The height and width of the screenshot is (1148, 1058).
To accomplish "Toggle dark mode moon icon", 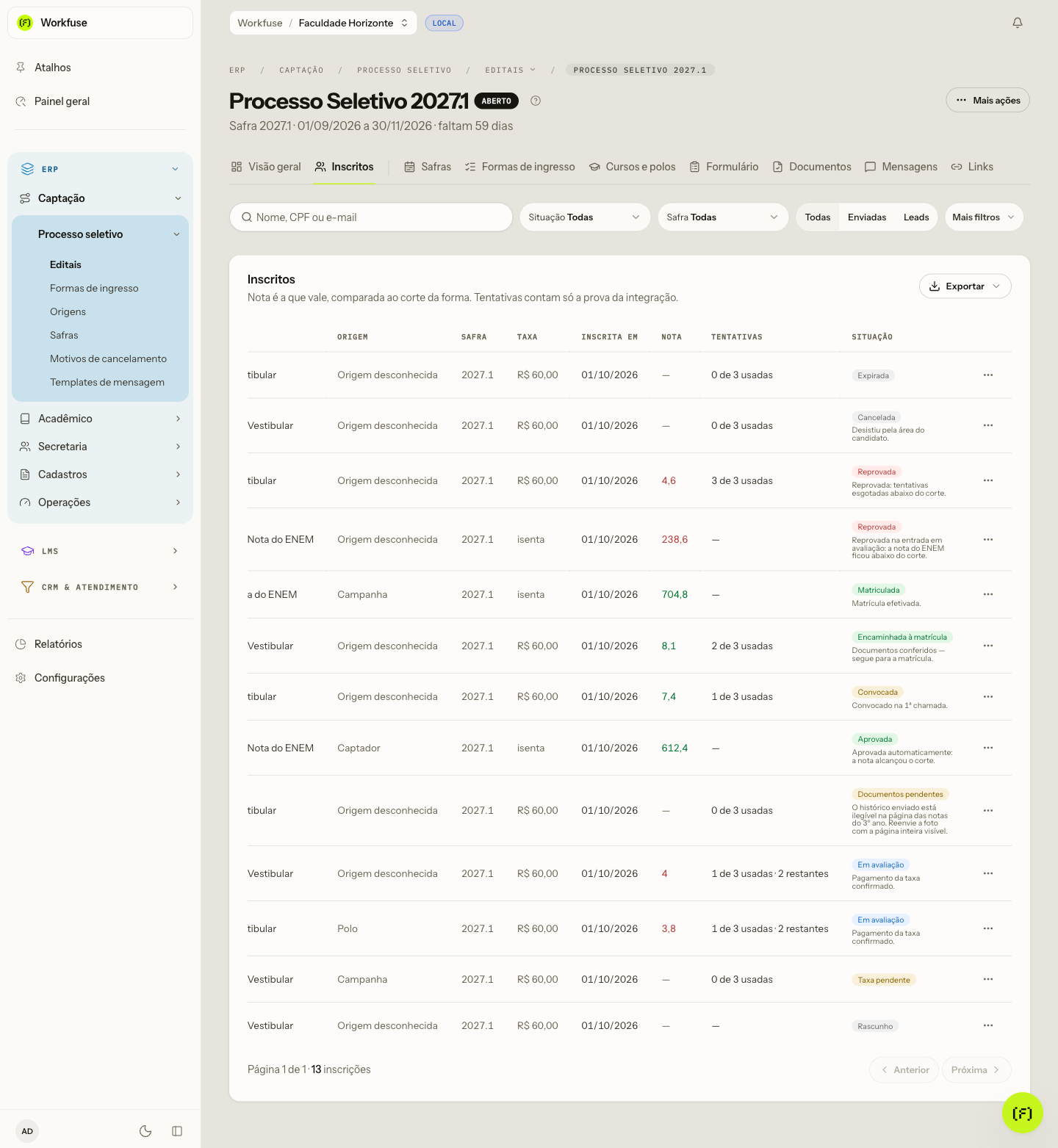I will click(x=145, y=1131).
